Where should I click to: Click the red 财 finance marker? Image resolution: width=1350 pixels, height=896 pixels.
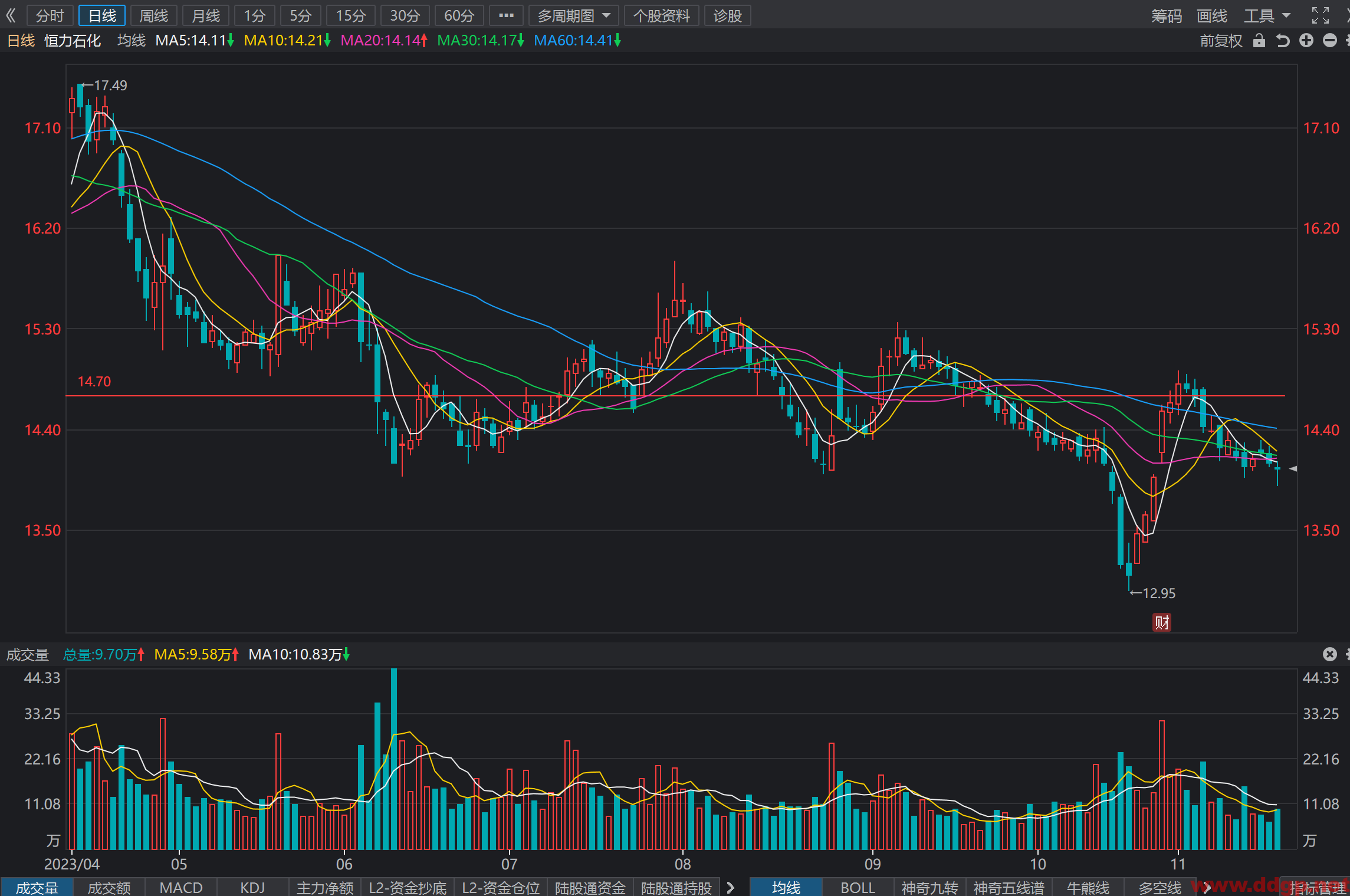1162,622
